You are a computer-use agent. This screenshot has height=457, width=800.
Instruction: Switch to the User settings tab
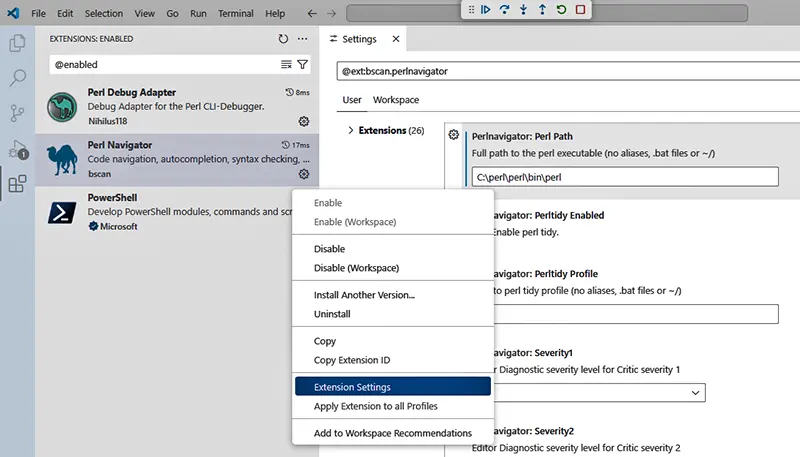click(x=352, y=100)
